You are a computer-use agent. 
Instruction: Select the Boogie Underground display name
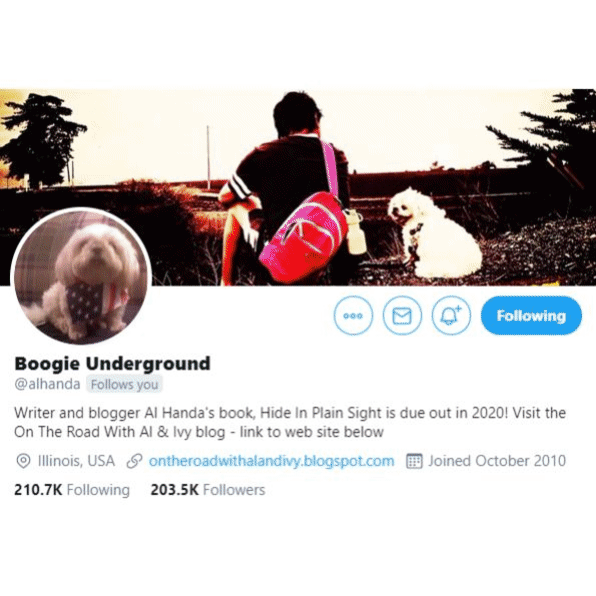point(112,363)
